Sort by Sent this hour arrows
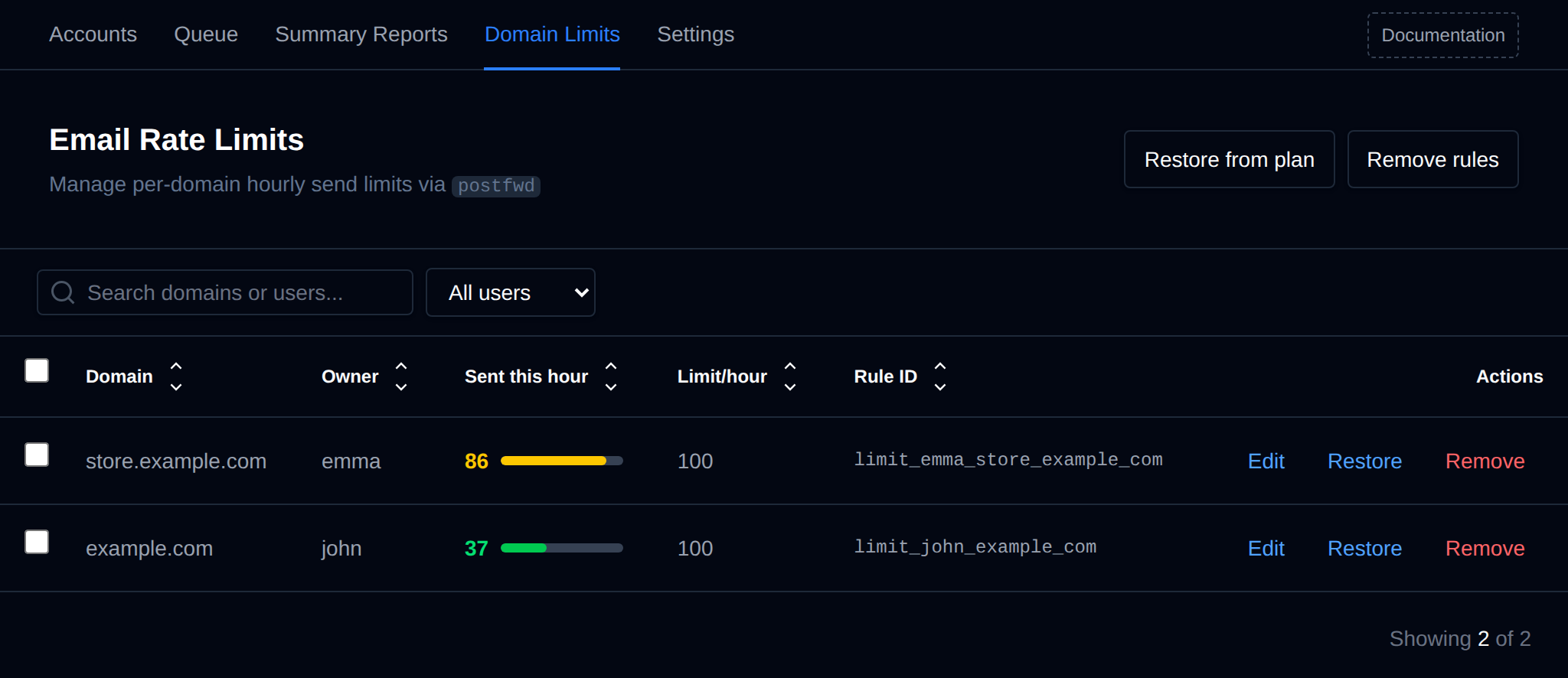Viewport: 1568px width, 678px height. coord(611,376)
